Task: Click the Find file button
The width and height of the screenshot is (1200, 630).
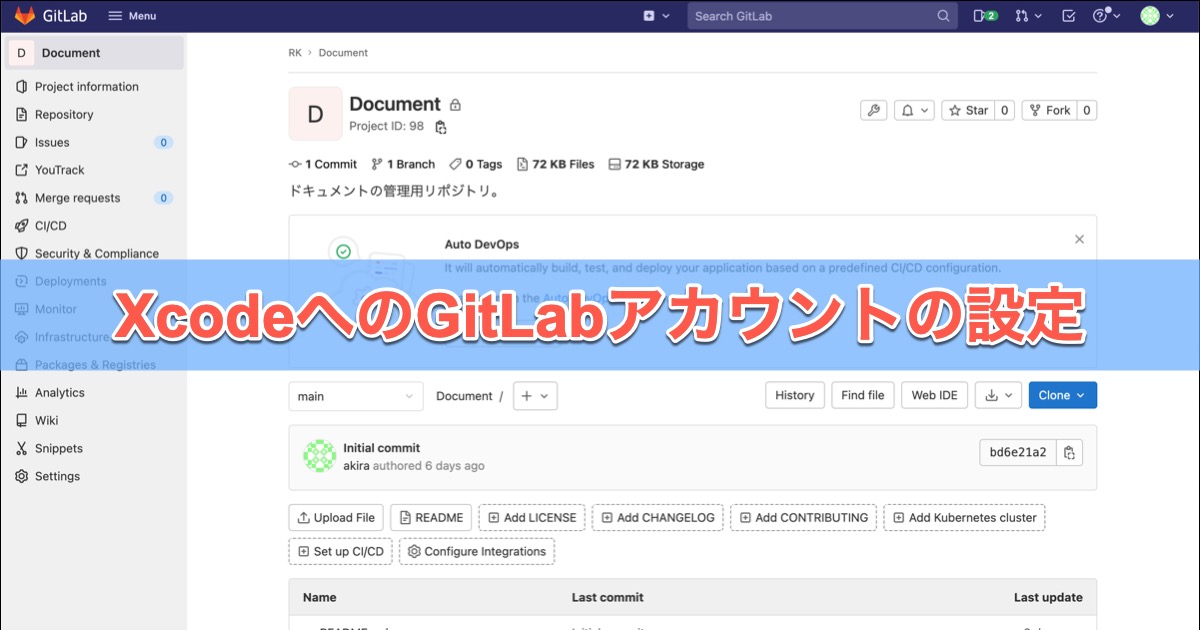Action: 863,395
